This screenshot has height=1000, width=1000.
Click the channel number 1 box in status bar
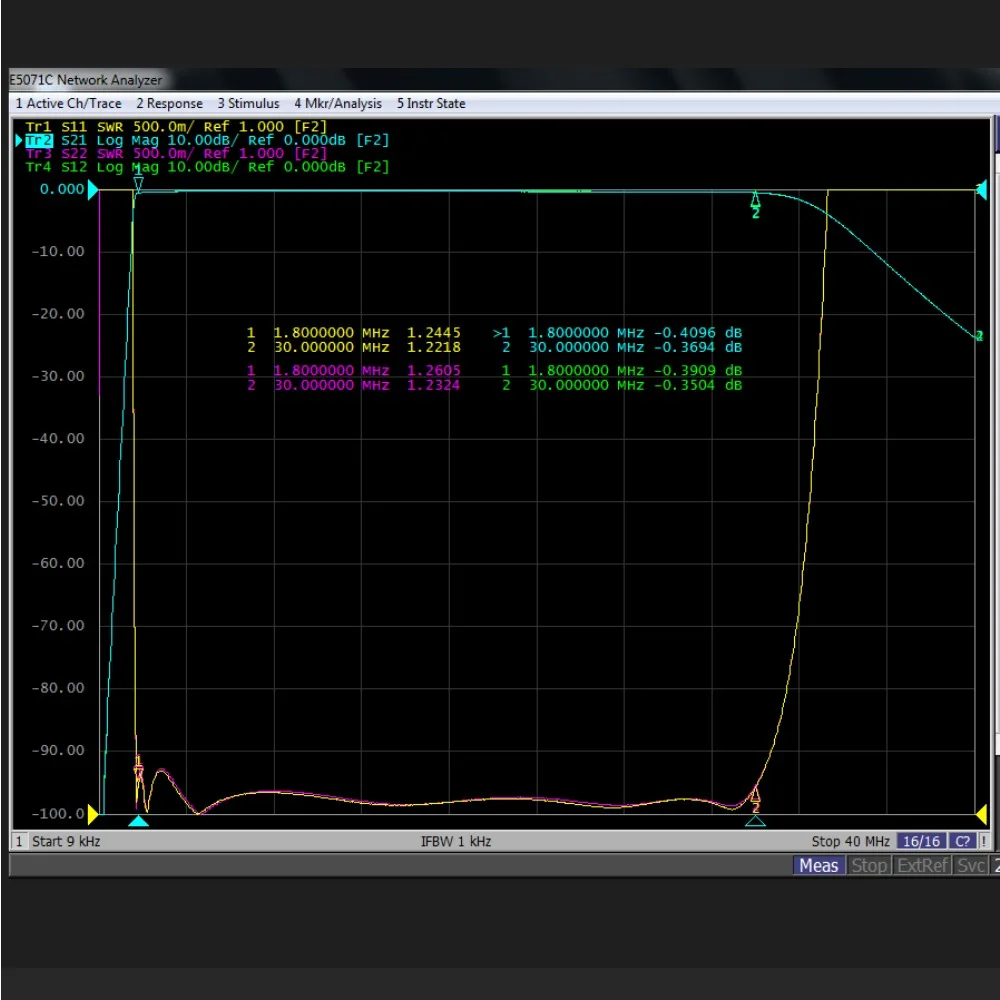coord(18,841)
